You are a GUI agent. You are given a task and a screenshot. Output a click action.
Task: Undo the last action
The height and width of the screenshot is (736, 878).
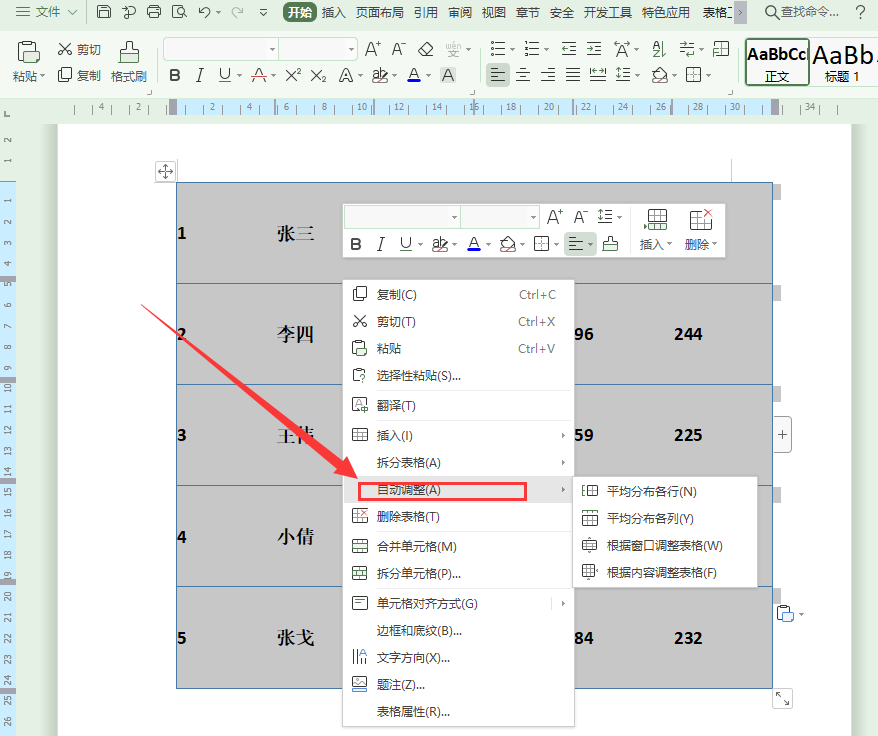pos(204,12)
